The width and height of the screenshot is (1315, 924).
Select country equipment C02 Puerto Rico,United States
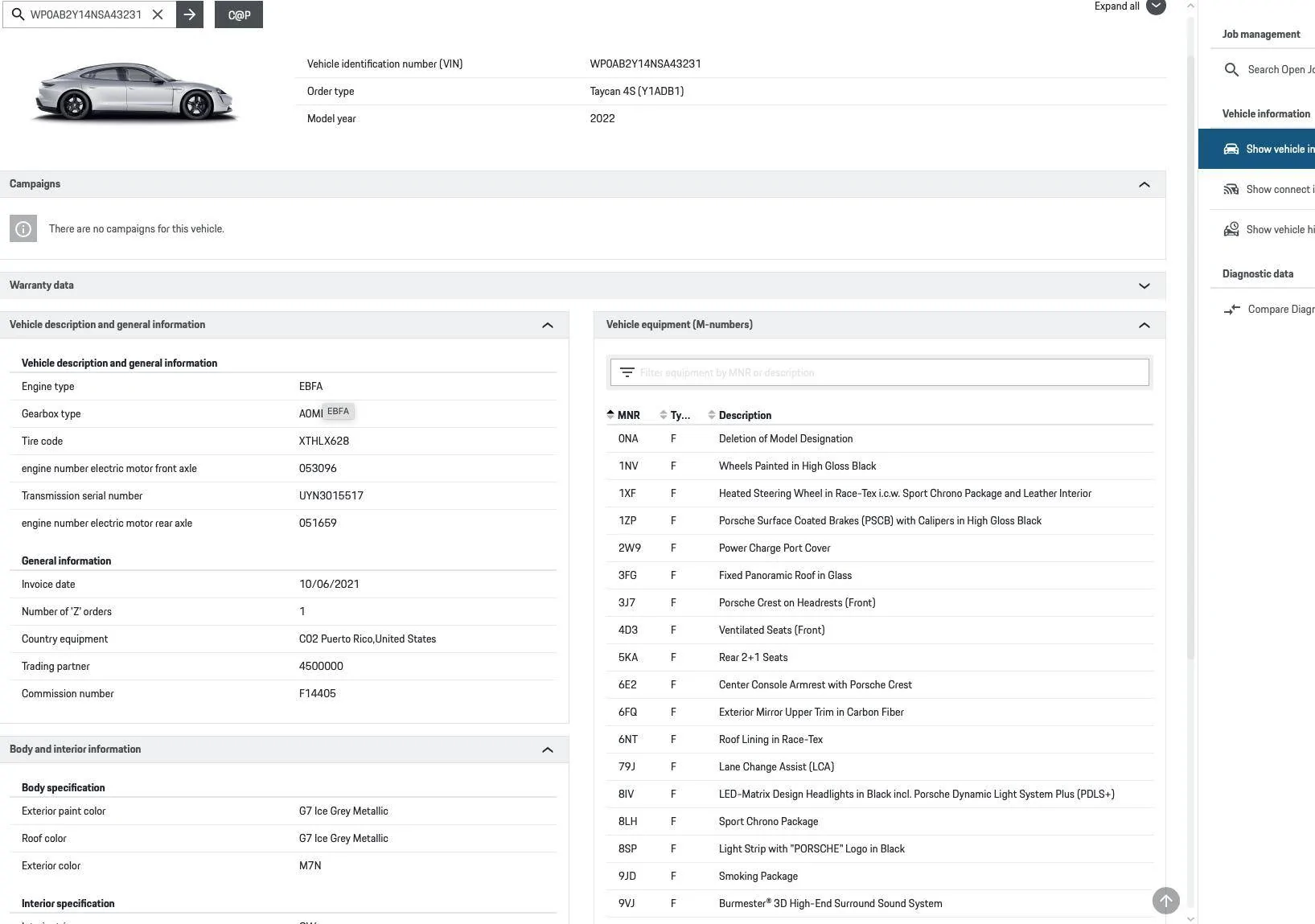point(368,639)
